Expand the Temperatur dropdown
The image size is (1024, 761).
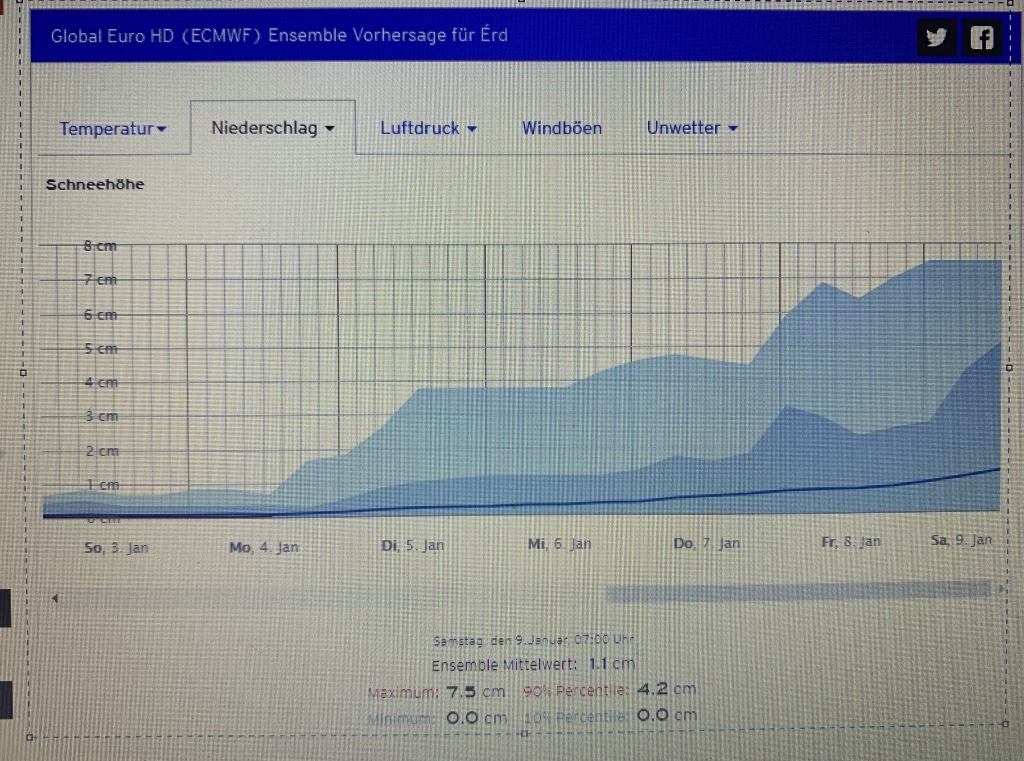click(113, 129)
